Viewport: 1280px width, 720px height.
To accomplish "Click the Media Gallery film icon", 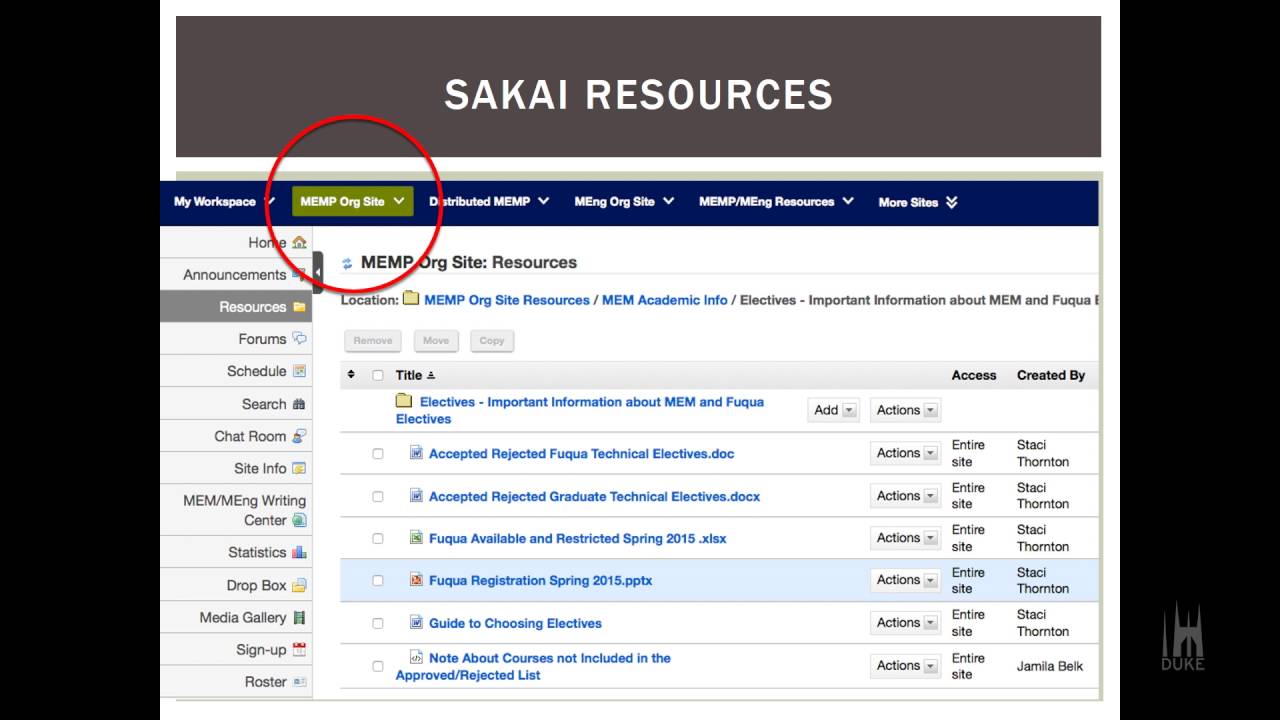I will (299, 617).
